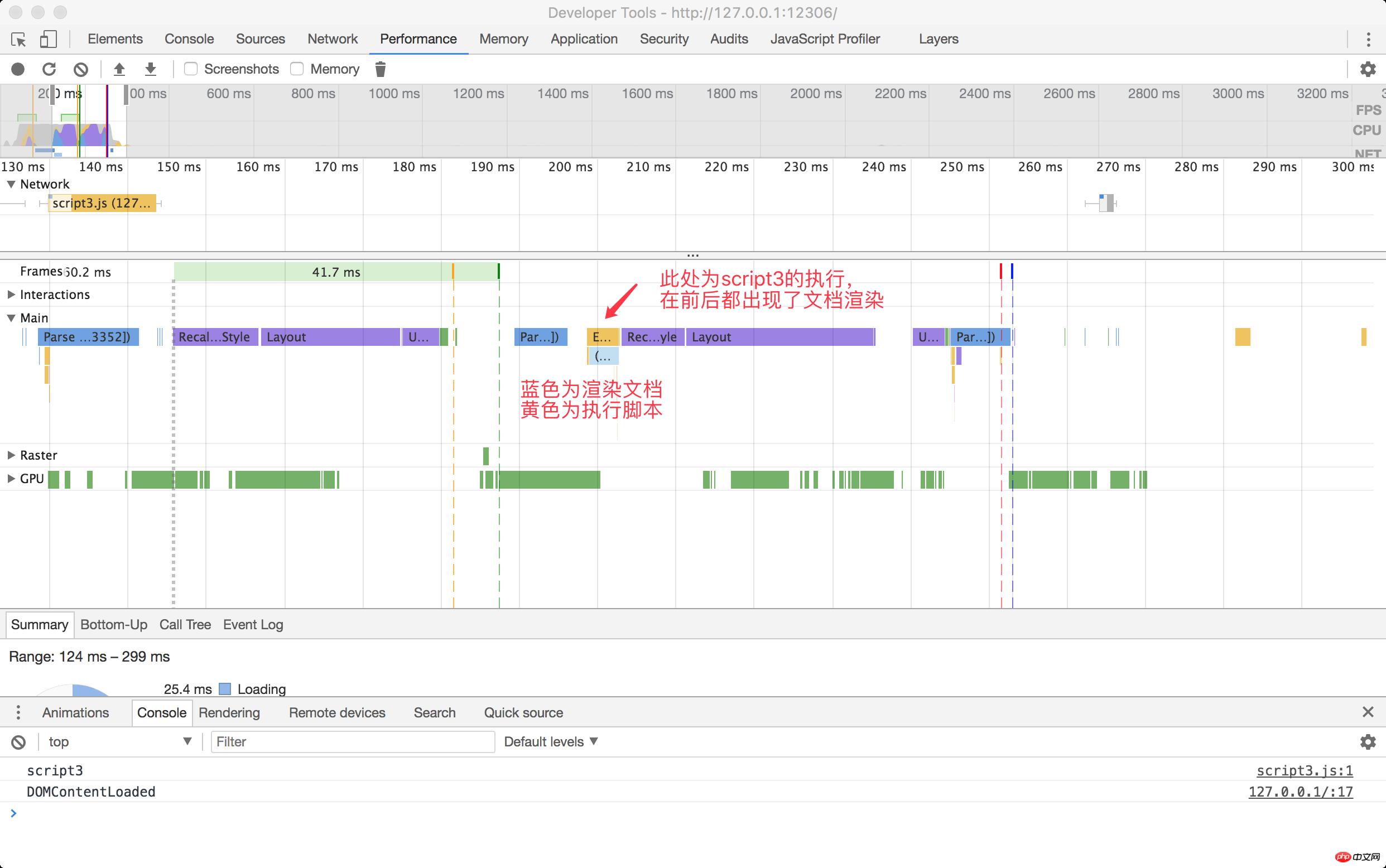This screenshot has width=1386, height=868.
Task: Open the Memory panel tab
Action: click(x=503, y=39)
